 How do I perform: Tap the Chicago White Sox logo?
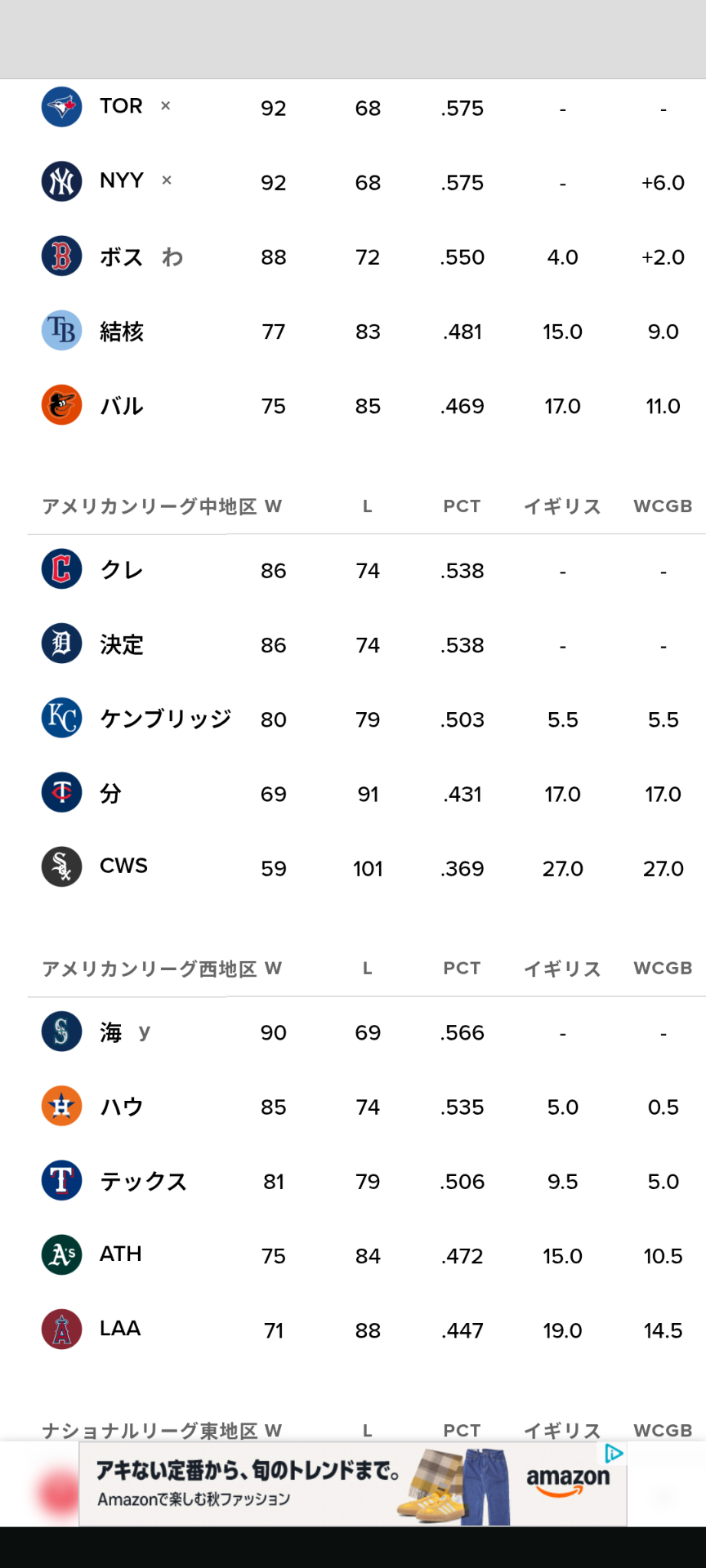[61, 867]
